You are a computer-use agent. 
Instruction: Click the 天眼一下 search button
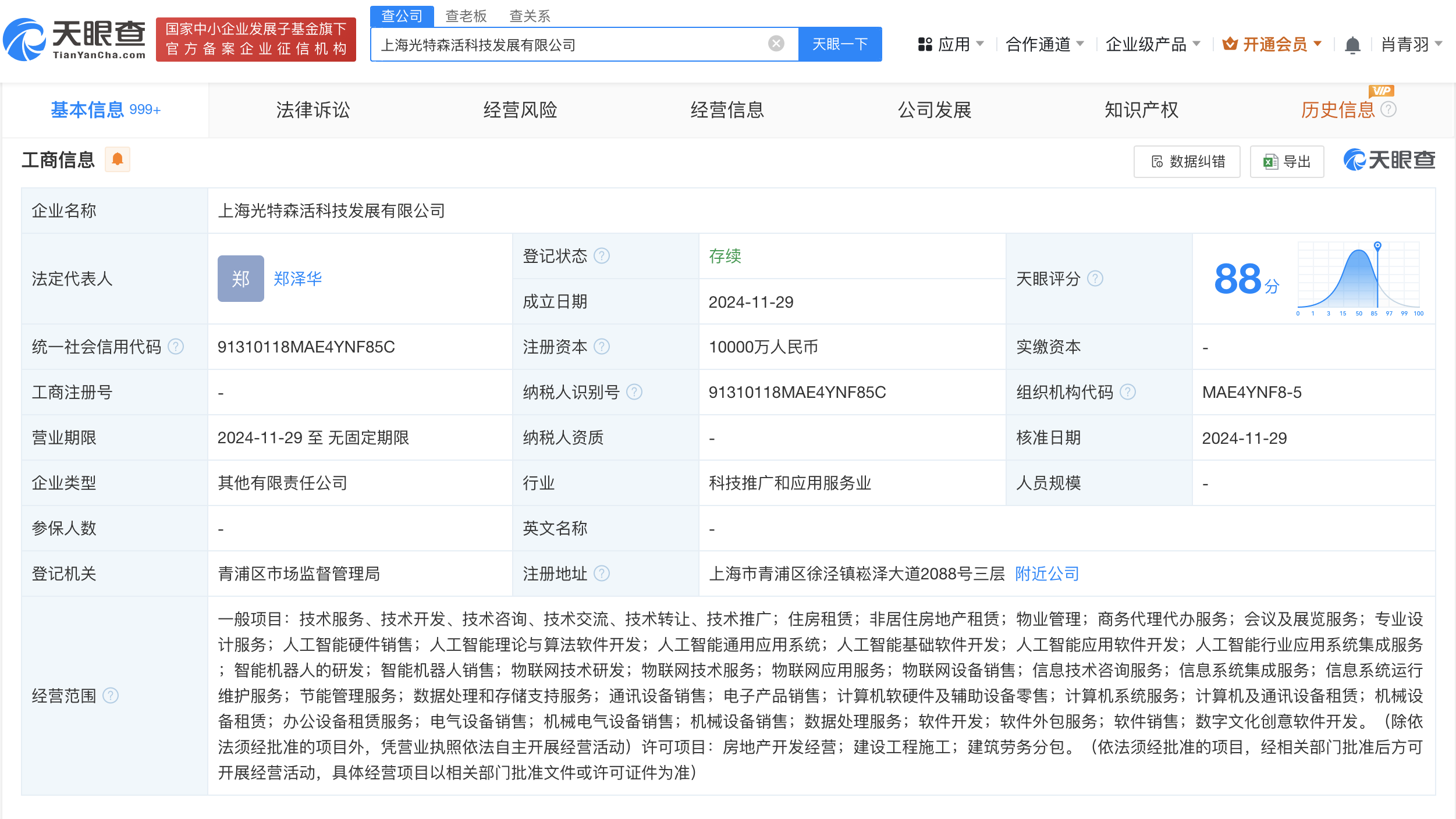tap(838, 44)
